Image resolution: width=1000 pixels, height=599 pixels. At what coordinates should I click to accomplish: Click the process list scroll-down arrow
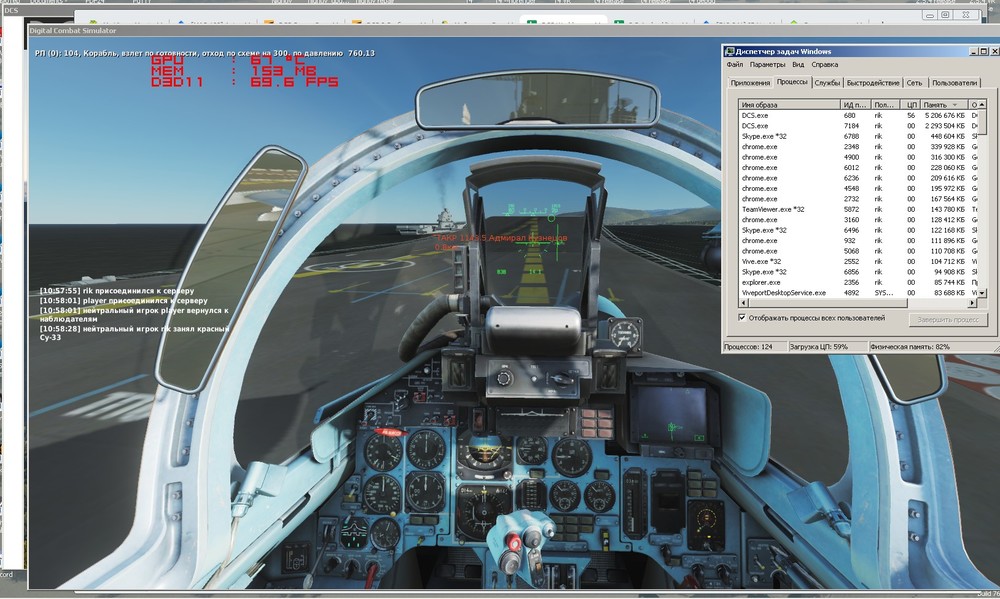[983, 293]
